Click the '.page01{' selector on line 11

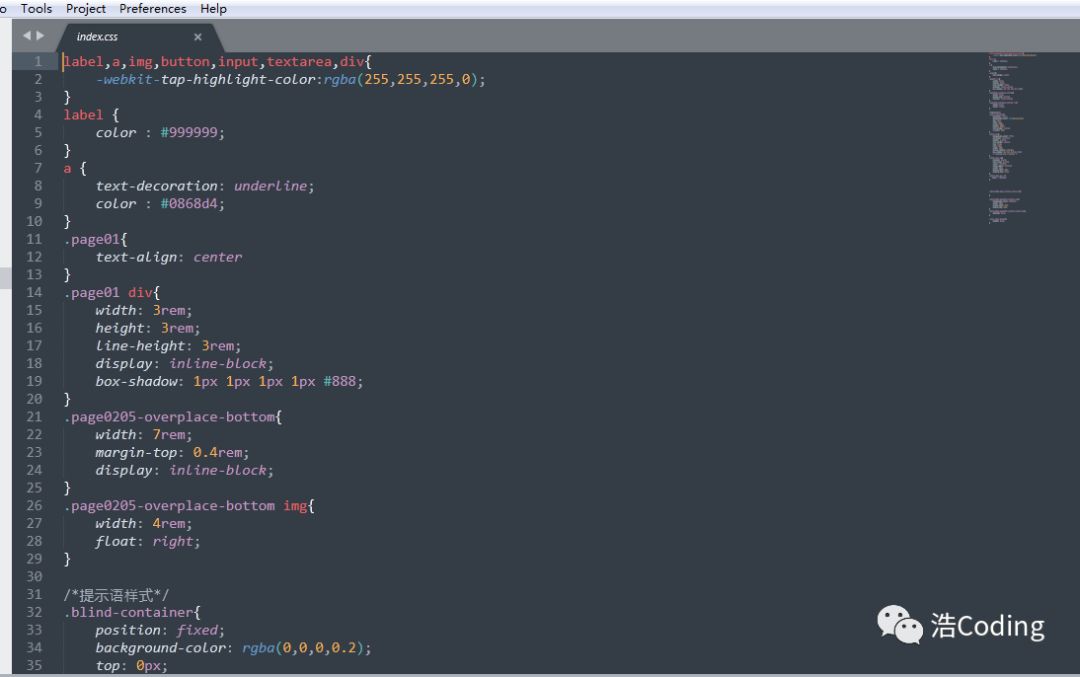click(96, 239)
